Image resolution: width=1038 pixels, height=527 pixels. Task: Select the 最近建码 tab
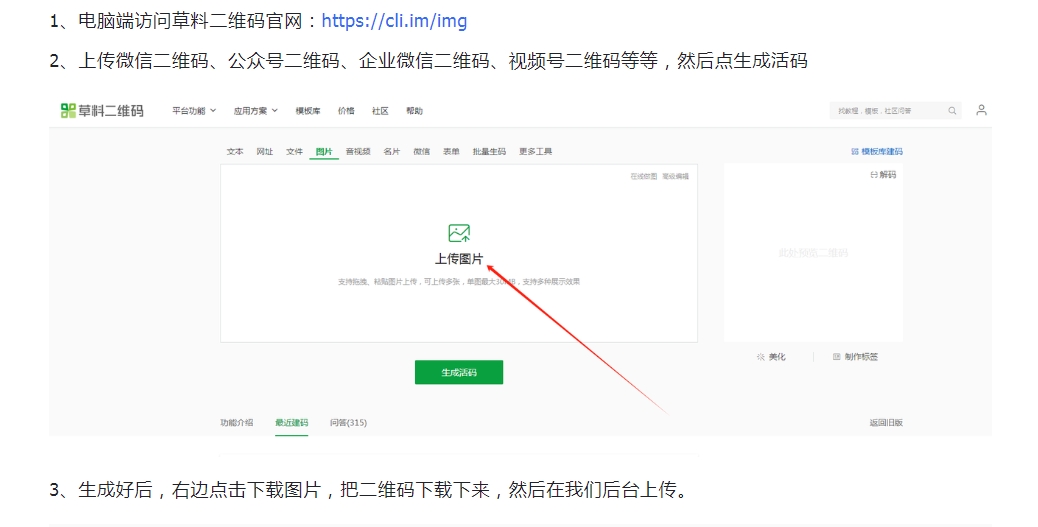(x=291, y=423)
